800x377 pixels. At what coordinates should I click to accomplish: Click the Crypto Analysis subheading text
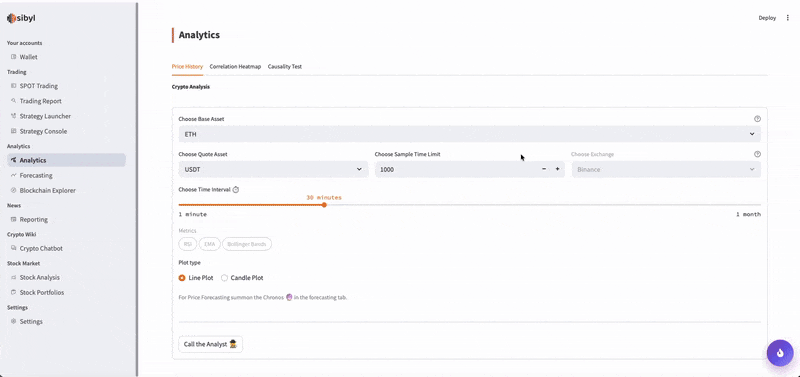point(191,87)
